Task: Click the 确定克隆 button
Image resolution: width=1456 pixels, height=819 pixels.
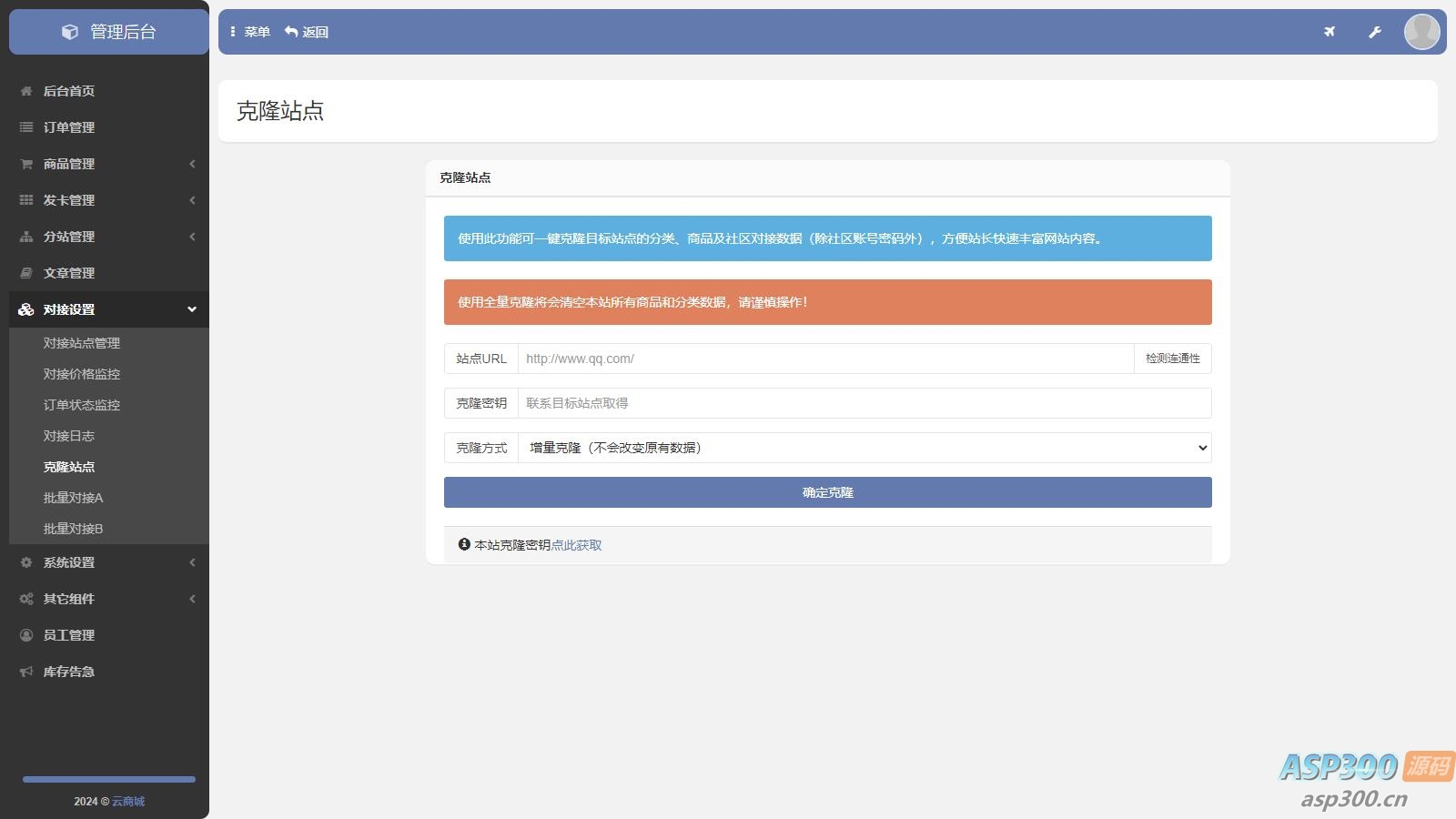Action: coord(828,492)
